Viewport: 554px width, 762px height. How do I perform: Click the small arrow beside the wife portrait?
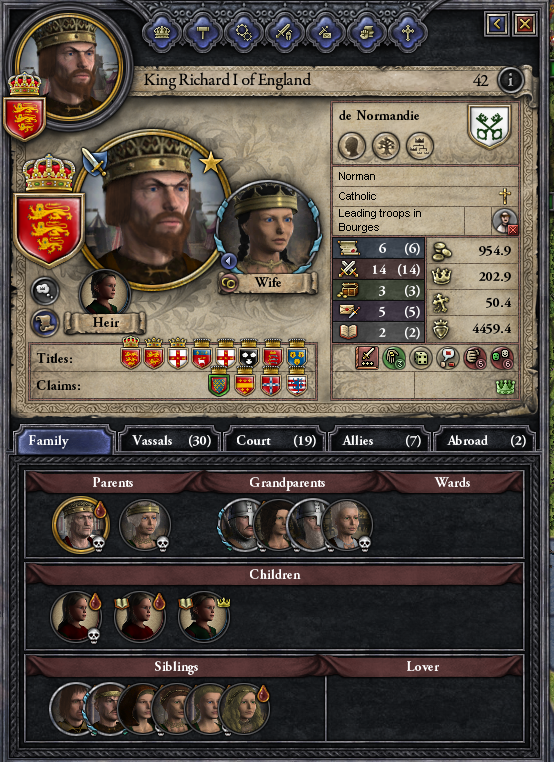(x=228, y=261)
